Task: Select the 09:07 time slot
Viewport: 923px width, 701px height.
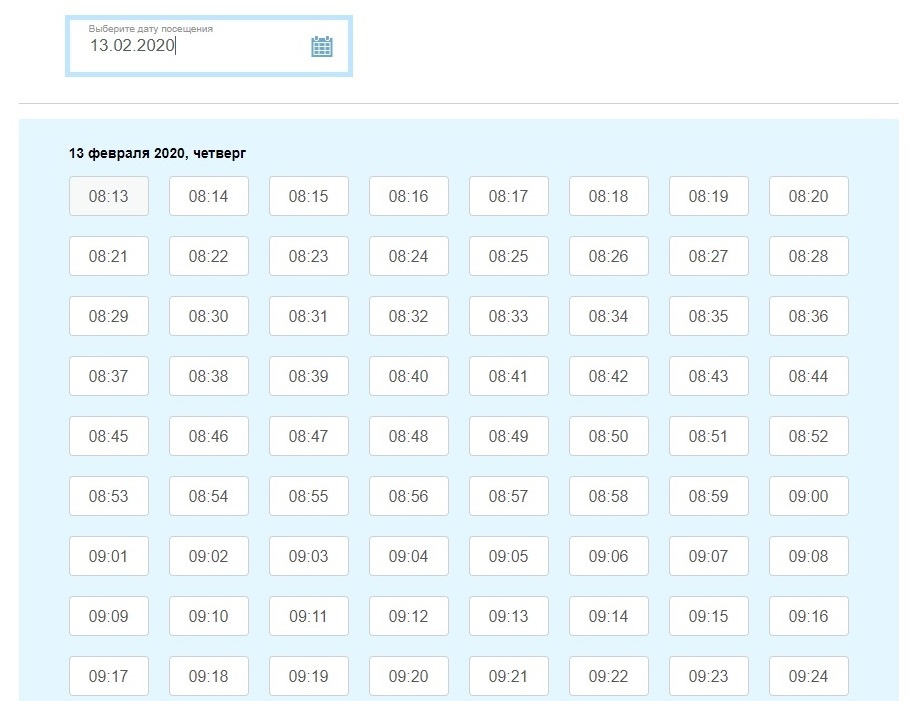Action: 709,556
